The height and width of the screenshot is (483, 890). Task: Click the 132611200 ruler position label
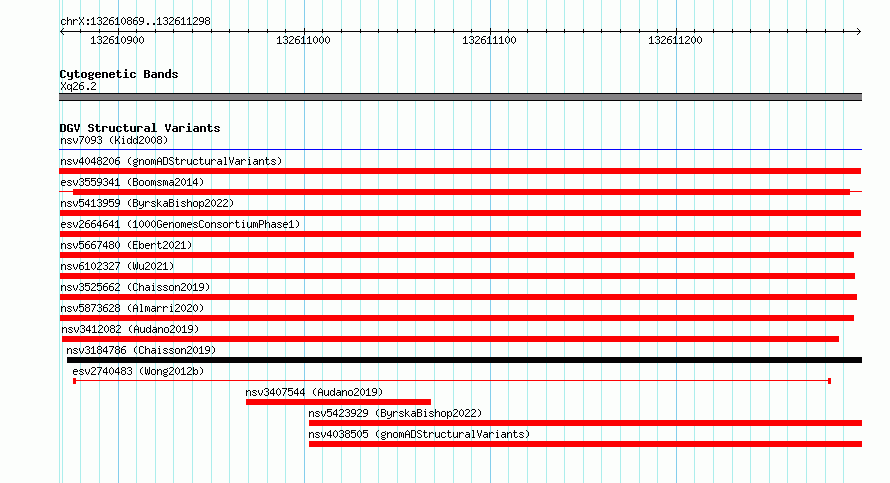[675, 40]
